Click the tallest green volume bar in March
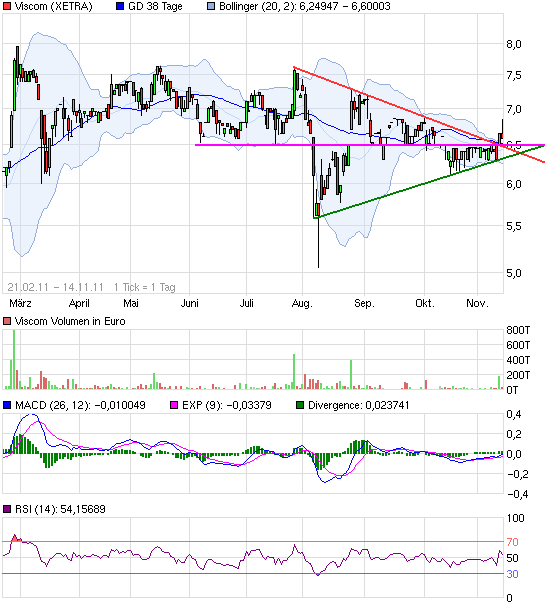The width and height of the screenshot is (545, 606). click(14, 359)
